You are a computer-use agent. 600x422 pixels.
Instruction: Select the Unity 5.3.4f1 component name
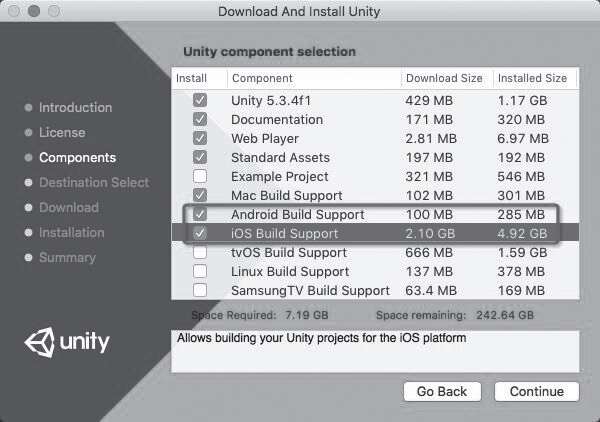(x=271, y=101)
